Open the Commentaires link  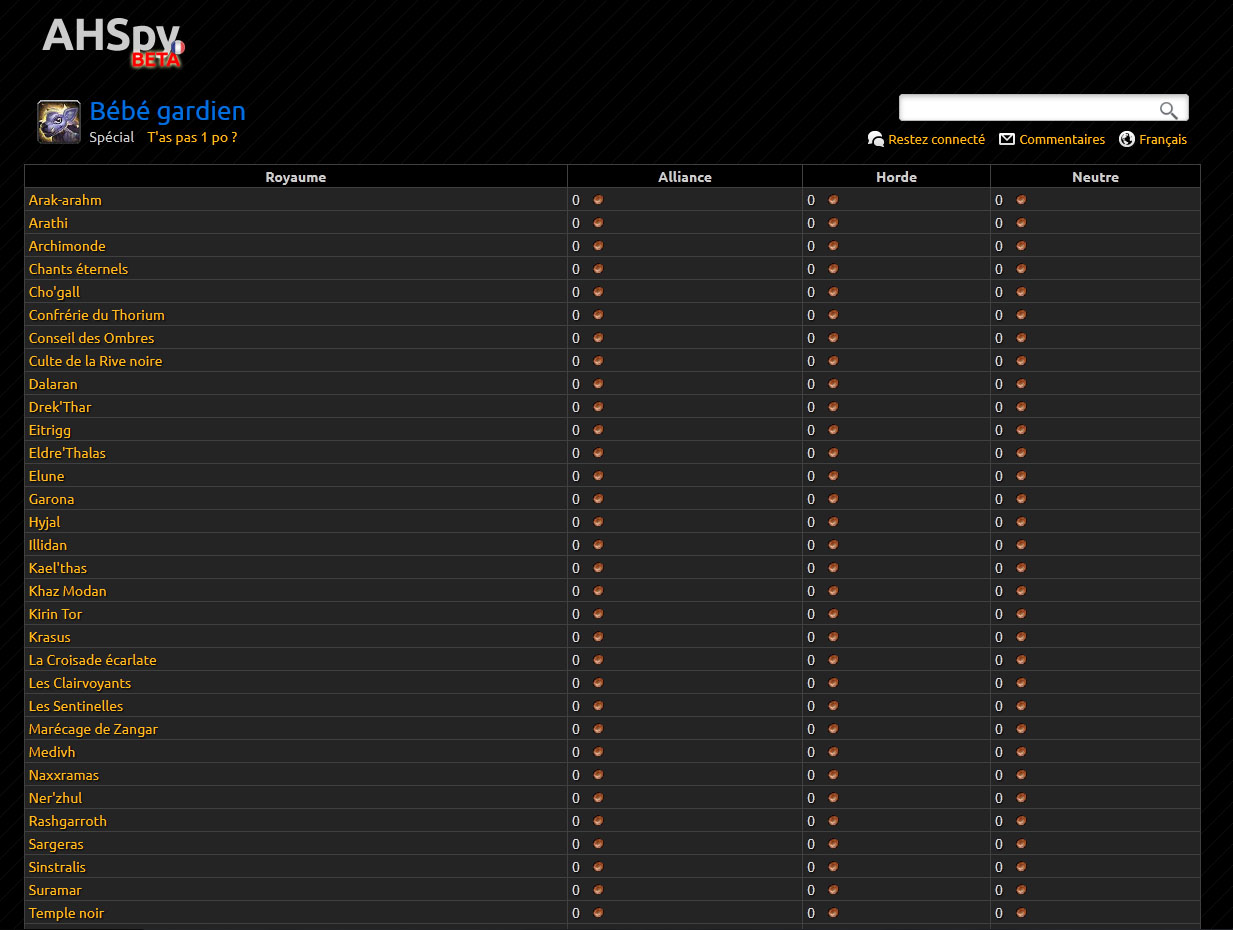1062,139
